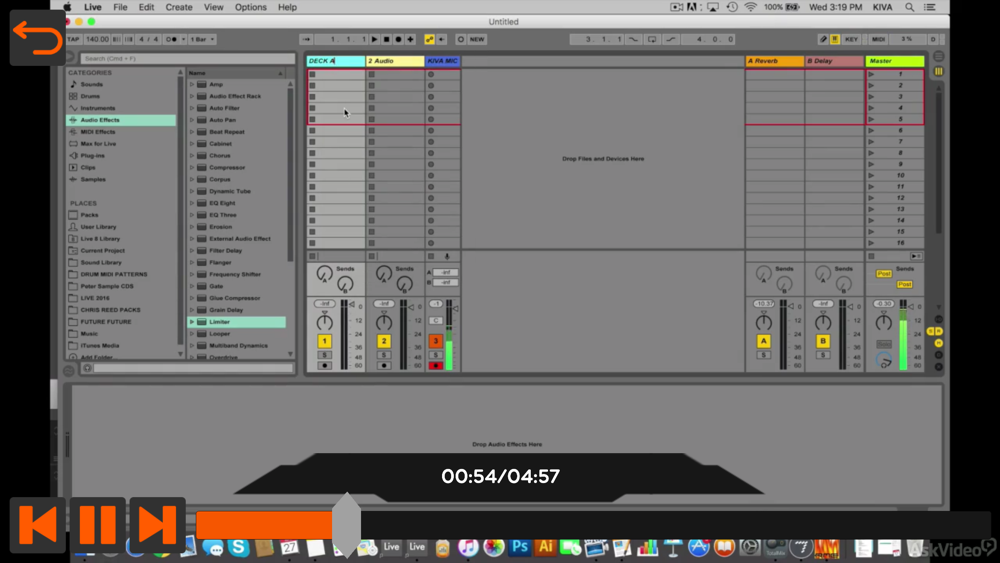Select the 2 Audio track header

pyautogui.click(x=395, y=61)
